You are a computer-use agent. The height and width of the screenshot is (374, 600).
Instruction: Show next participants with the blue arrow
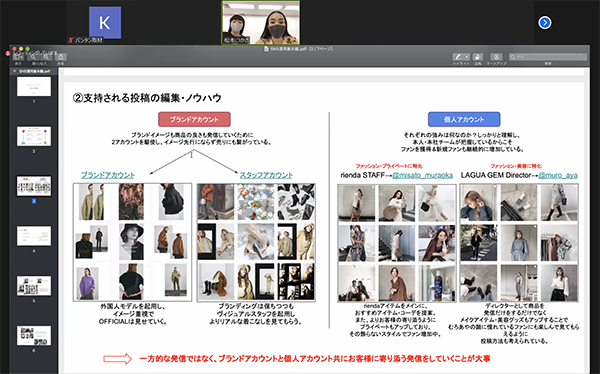coord(545,23)
